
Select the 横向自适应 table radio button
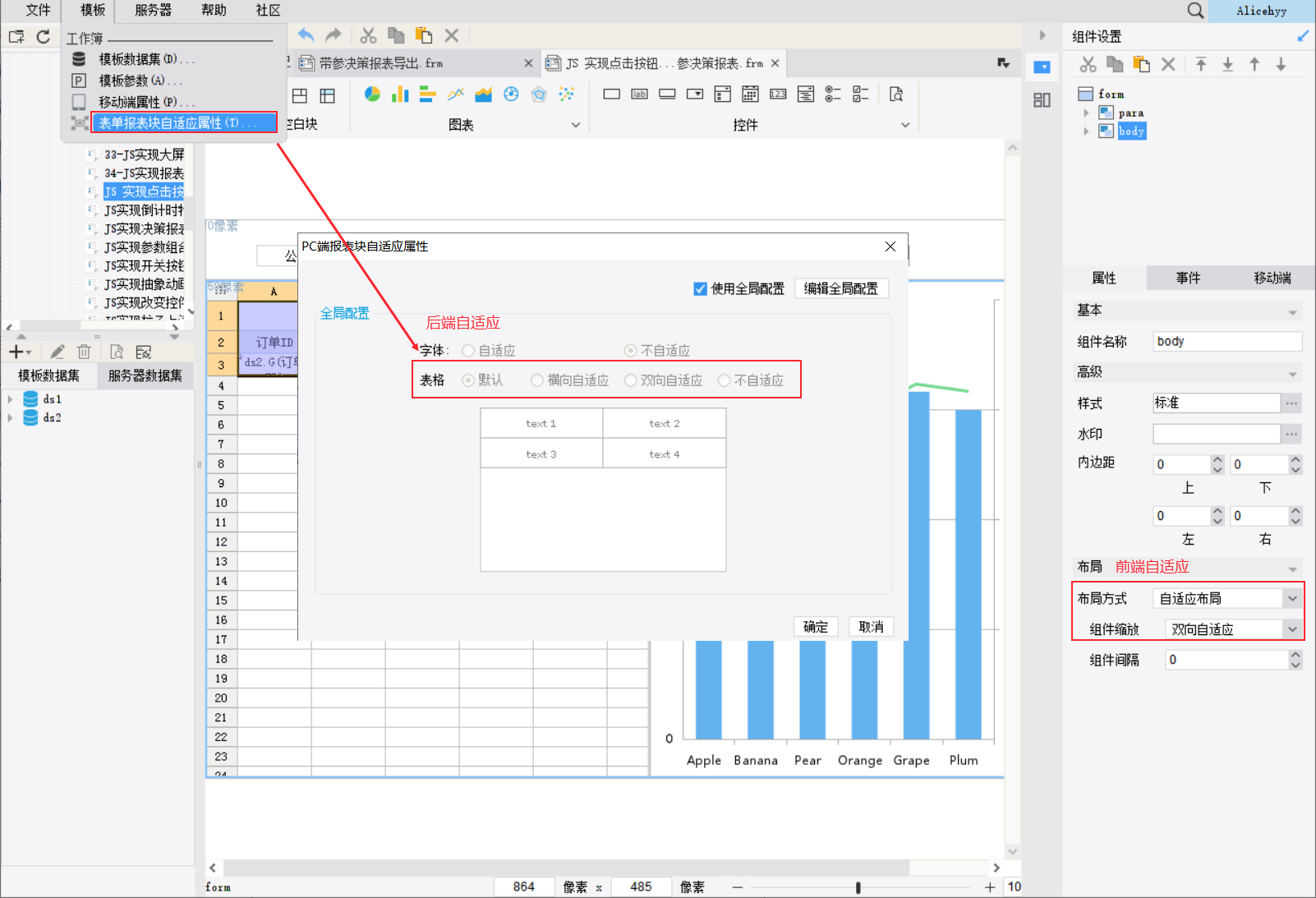click(x=537, y=380)
